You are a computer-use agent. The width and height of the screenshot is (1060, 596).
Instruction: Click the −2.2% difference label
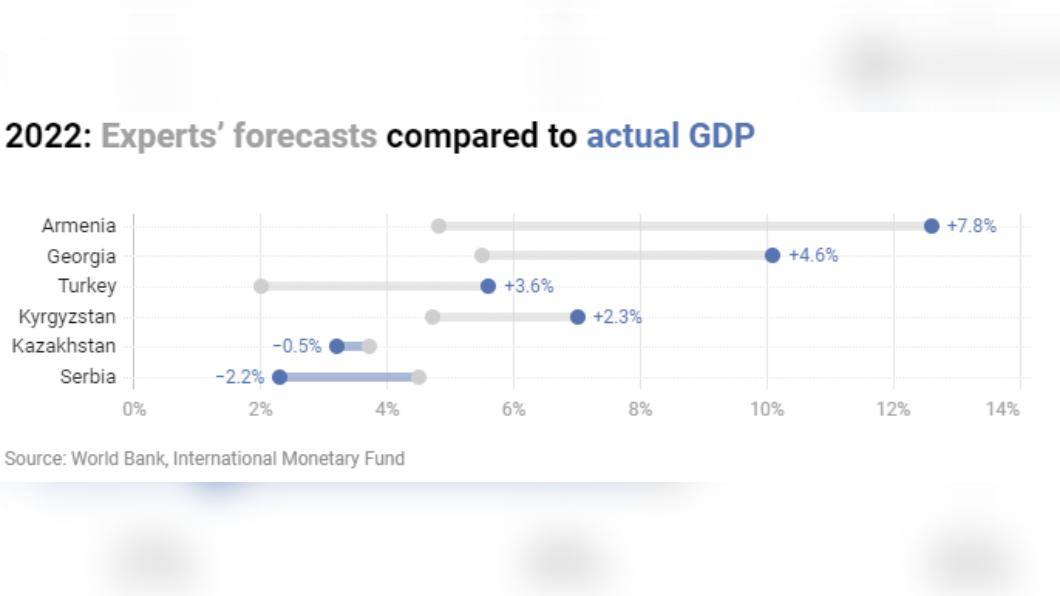point(240,377)
